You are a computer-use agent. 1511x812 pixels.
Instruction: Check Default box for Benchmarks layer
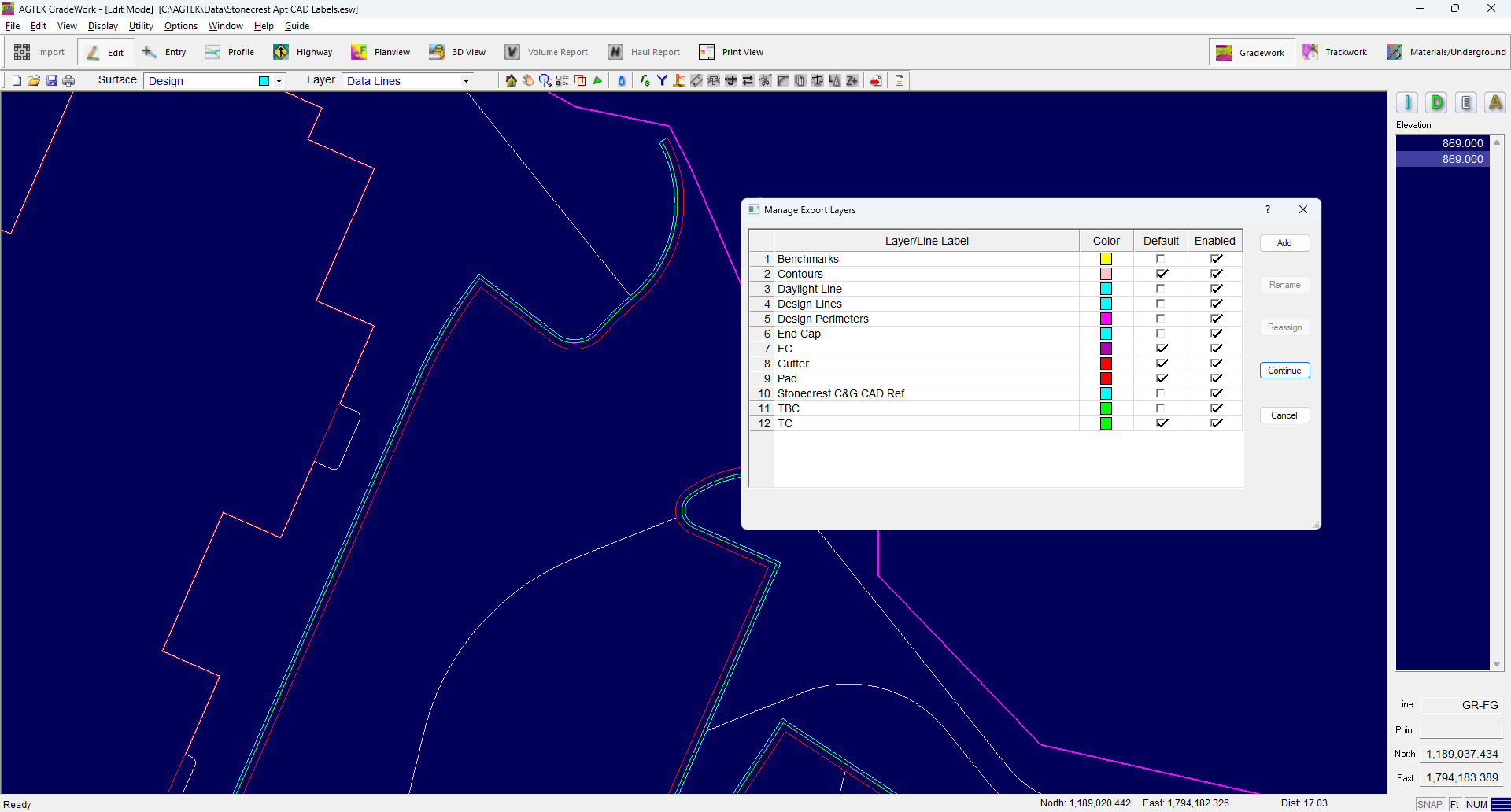(x=1160, y=259)
